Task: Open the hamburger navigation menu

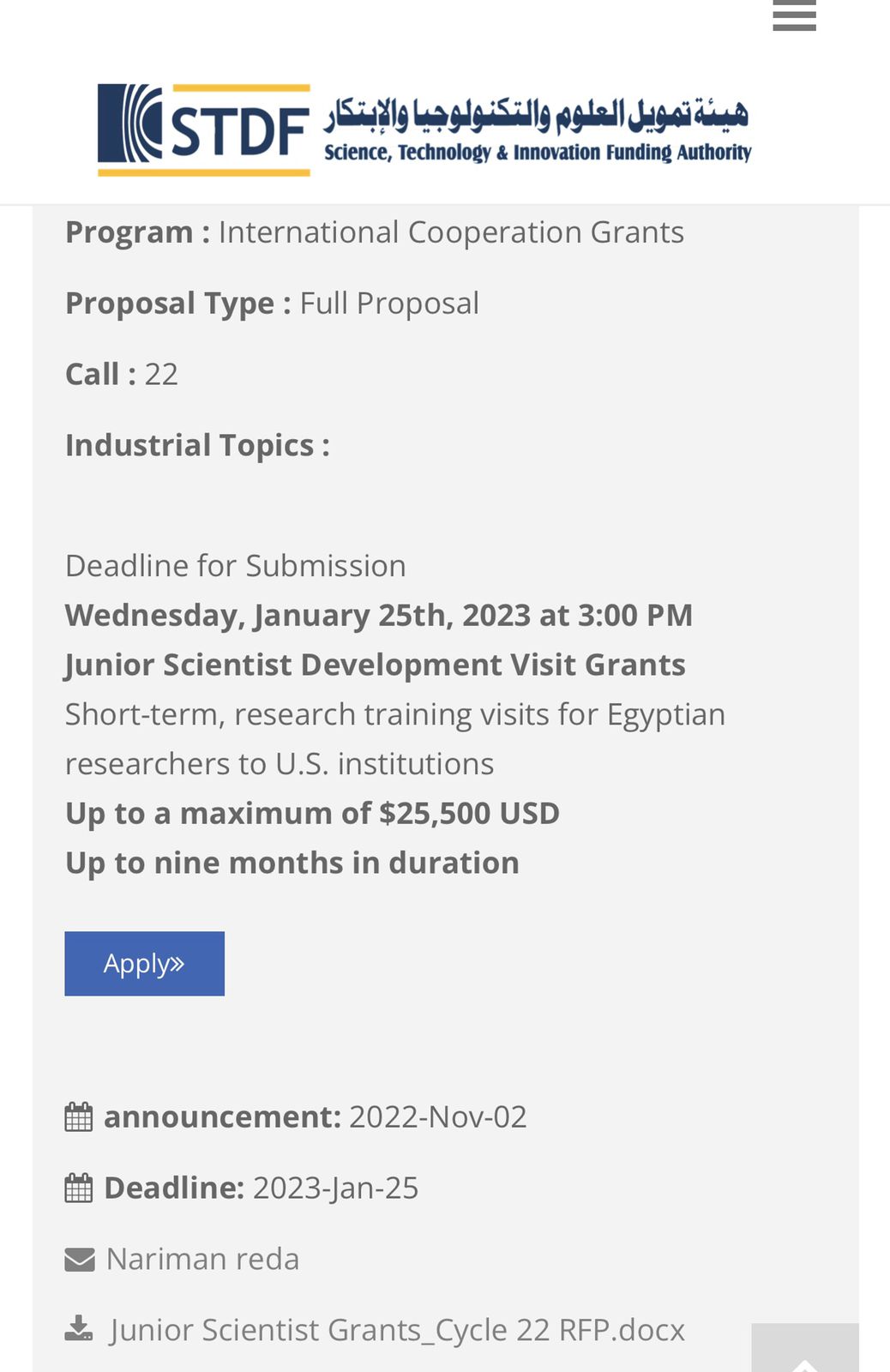Action: coord(794,15)
